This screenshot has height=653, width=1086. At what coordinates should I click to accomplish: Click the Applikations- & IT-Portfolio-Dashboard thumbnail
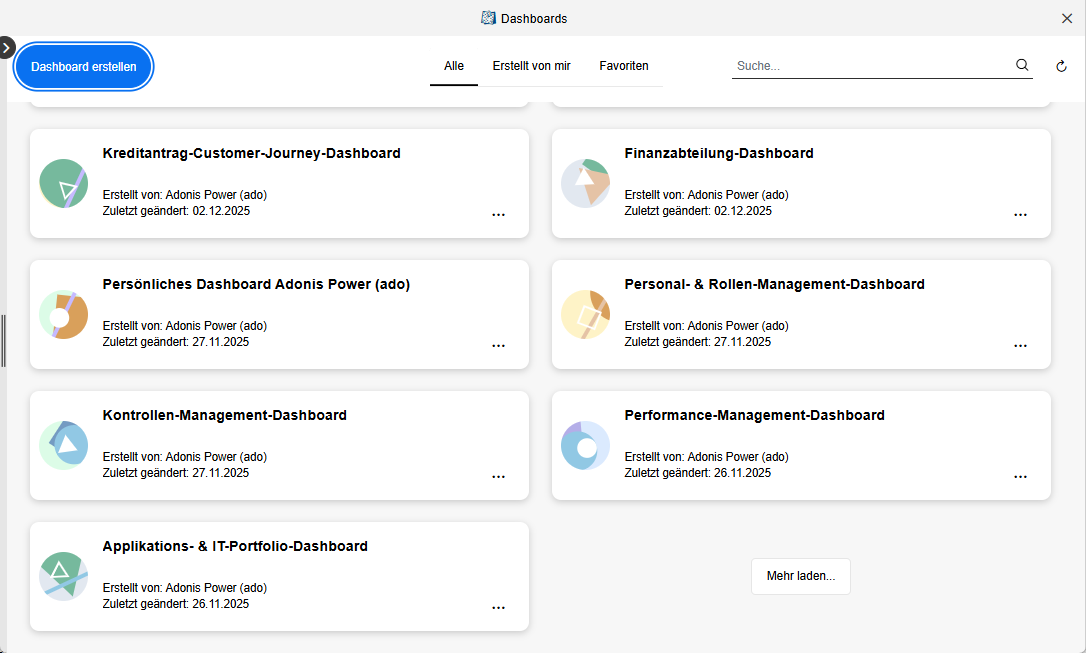pyautogui.click(x=64, y=576)
